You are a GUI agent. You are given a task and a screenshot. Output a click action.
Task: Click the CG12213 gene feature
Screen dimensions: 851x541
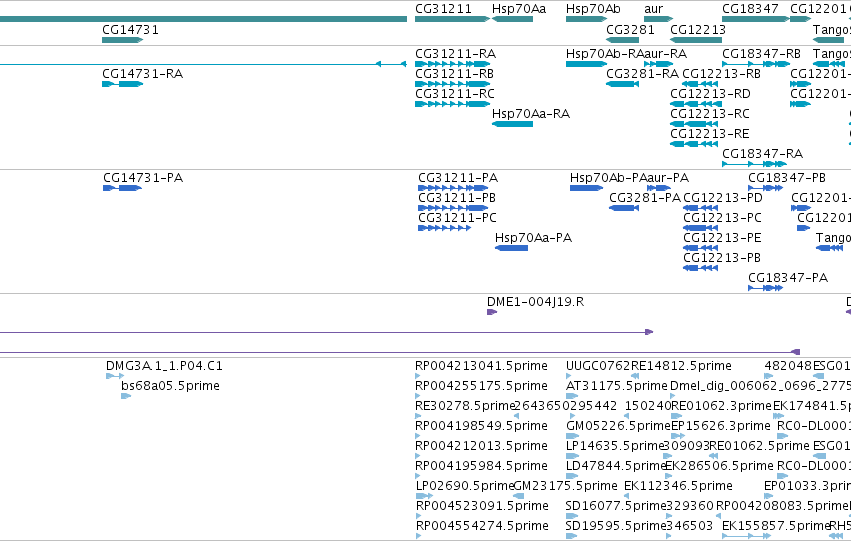[696, 40]
